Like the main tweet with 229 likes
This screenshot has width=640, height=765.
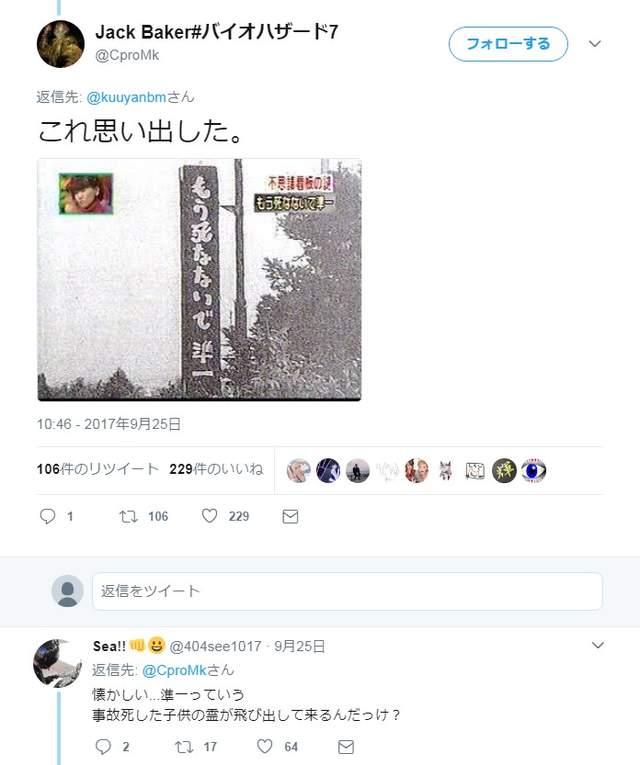coord(210,516)
